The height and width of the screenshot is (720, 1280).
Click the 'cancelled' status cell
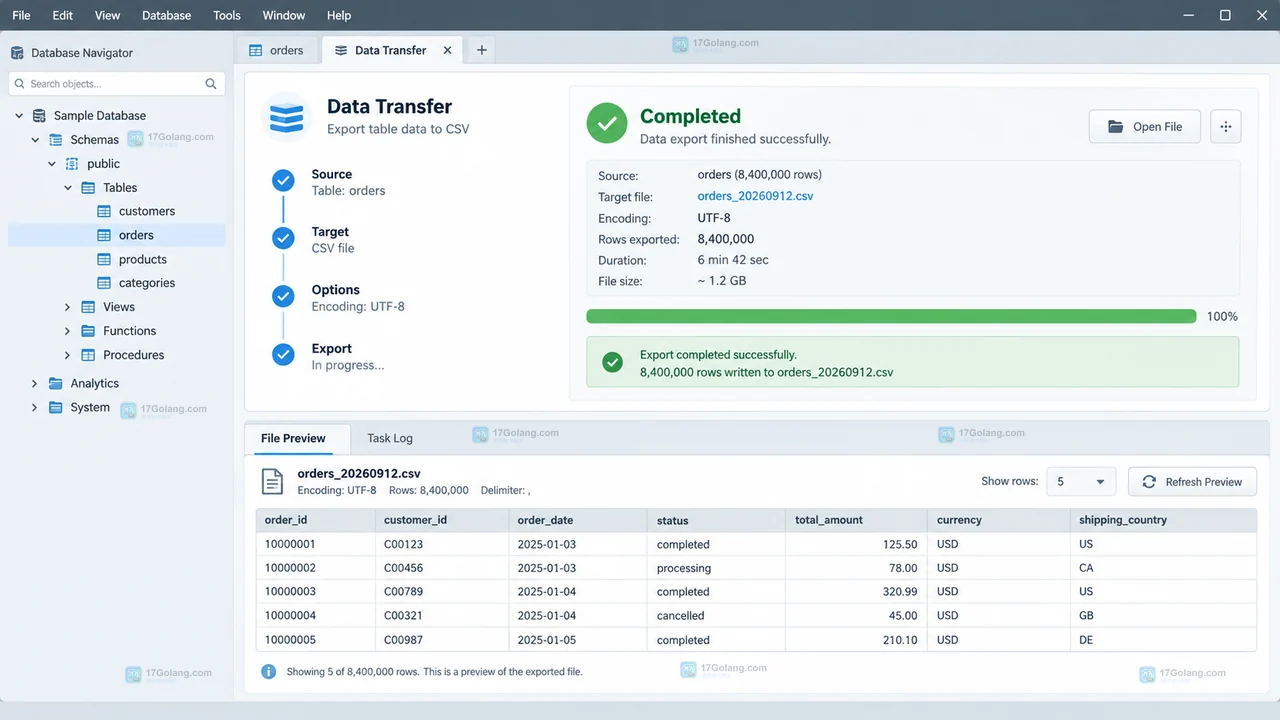[x=716, y=616]
